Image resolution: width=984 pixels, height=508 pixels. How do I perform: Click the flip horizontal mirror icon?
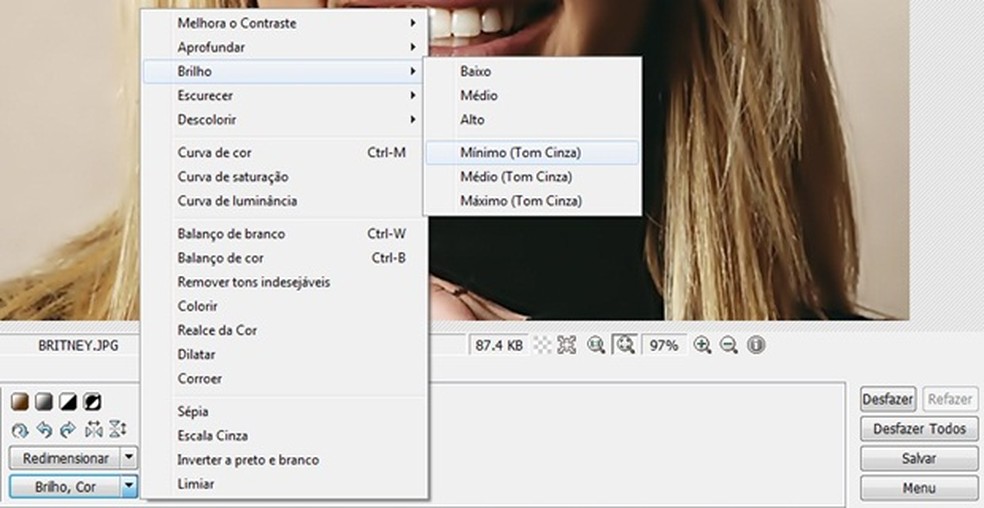(x=94, y=430)
